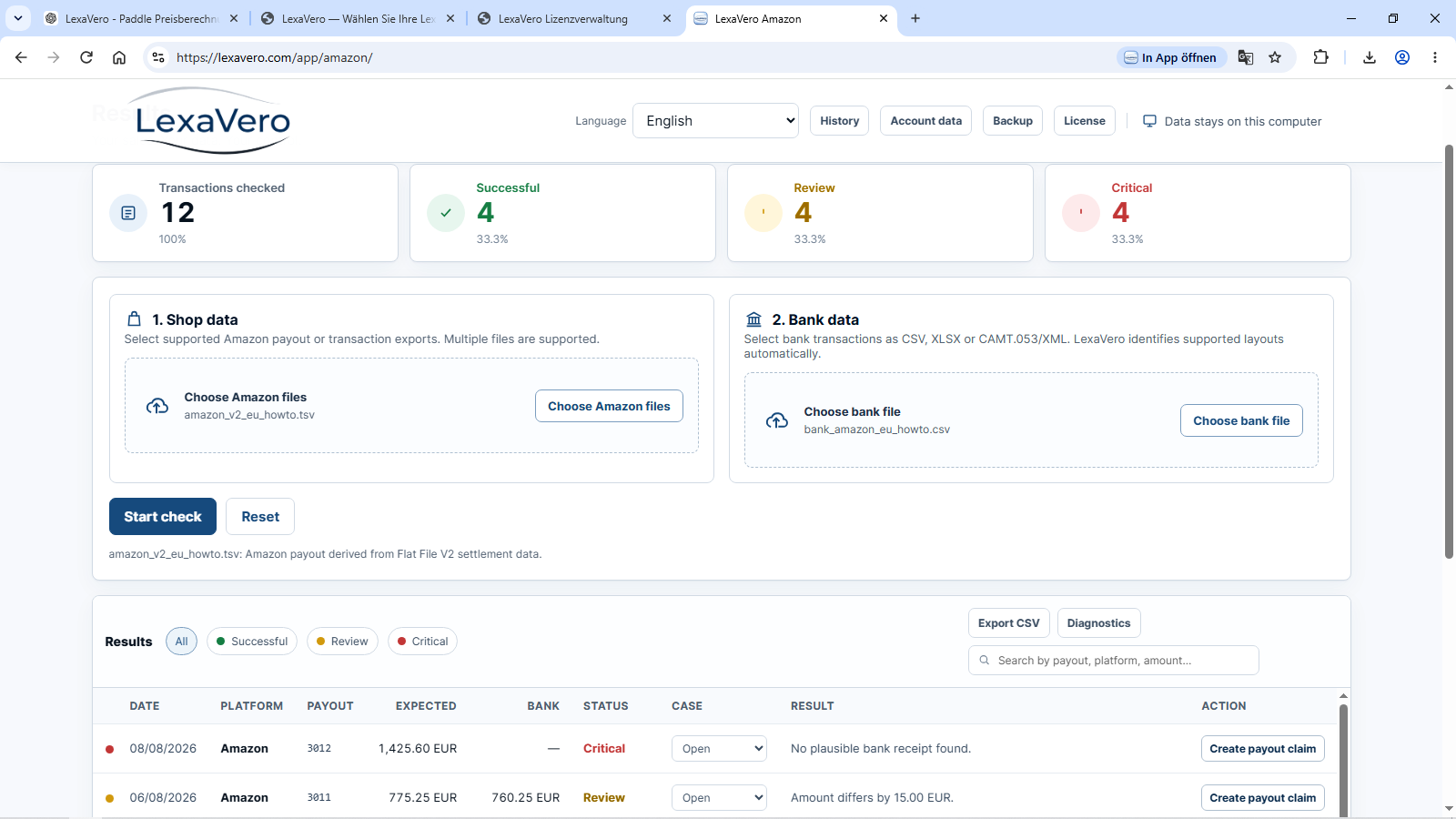
Task: Click the Shop data bag icon
Action: coord(134,319)
